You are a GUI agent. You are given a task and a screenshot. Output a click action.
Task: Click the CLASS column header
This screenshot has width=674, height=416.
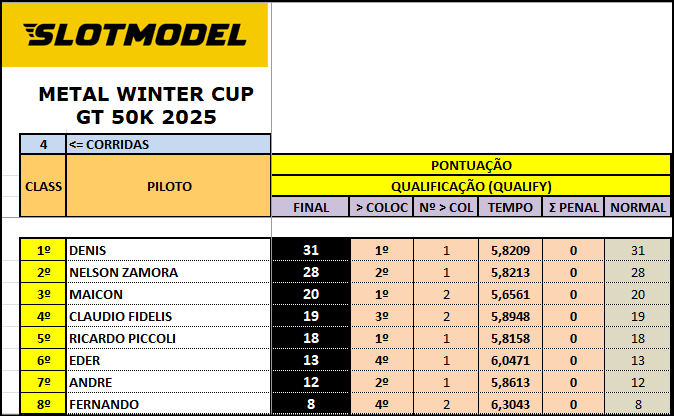[x=43, y=186]
